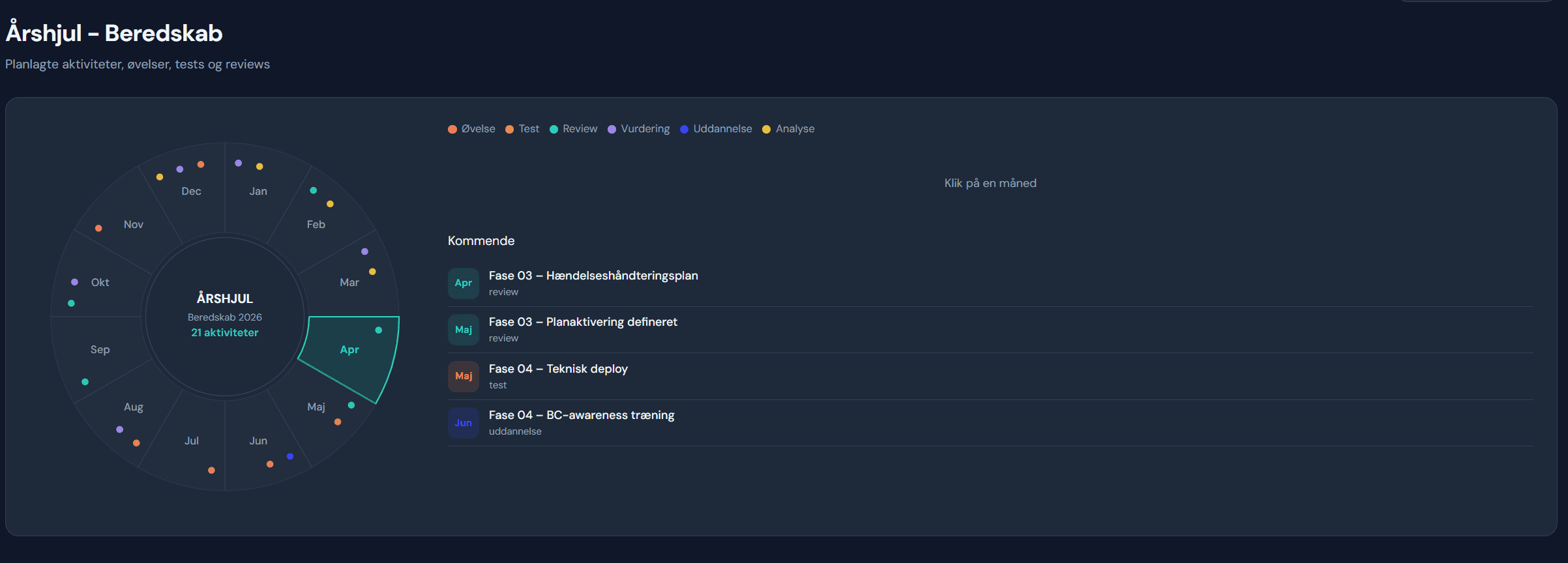The width and height of the screenshot is (1568, 563).
Task: Click the Øvelse legend color dot
Action: pyautogui.click(x=452, y=130)
